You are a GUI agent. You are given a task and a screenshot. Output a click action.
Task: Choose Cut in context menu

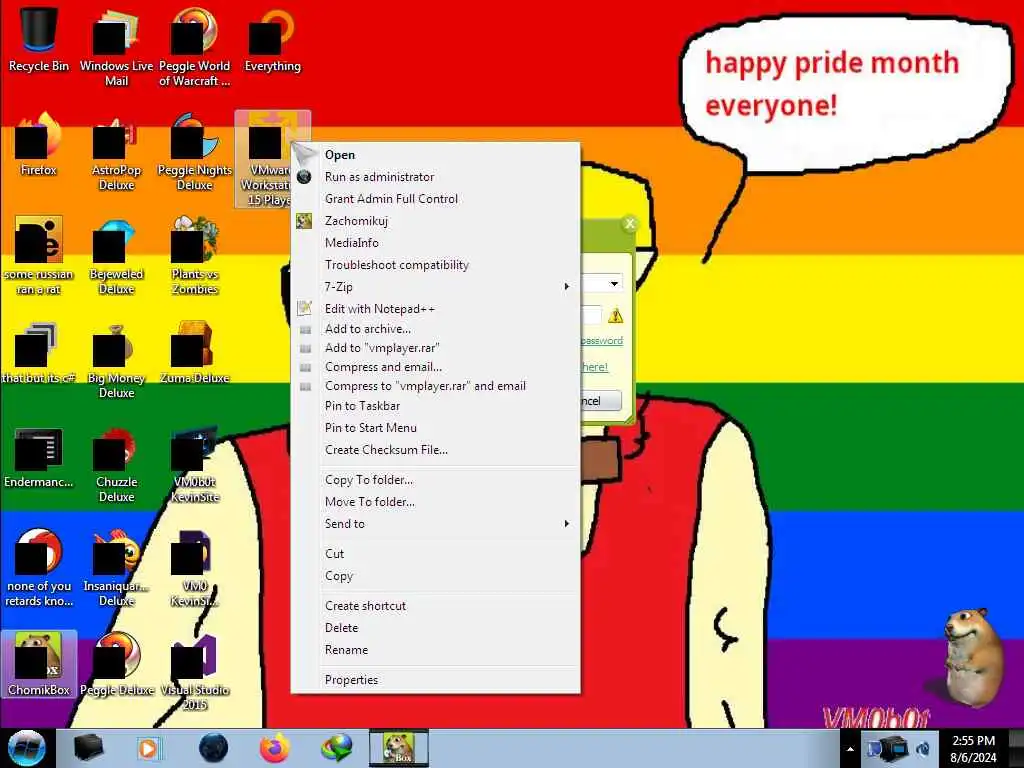coord(435,554)
